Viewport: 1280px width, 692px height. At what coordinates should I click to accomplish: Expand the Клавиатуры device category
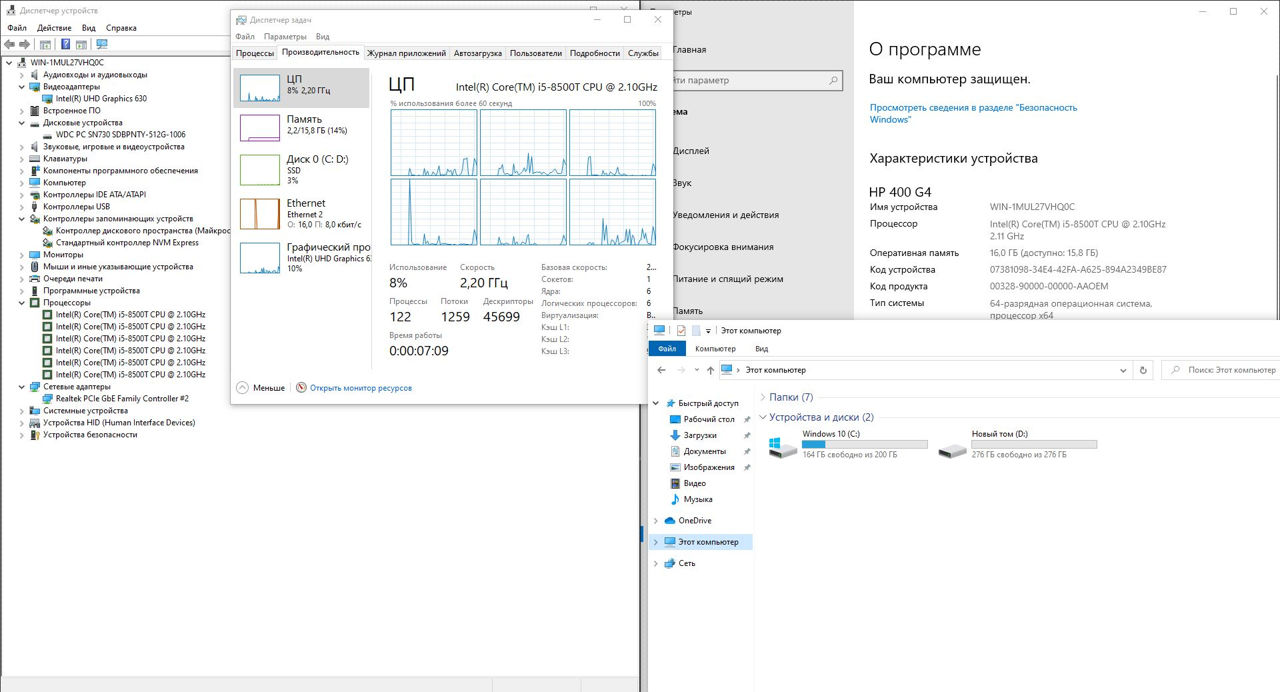pos(22,159)
